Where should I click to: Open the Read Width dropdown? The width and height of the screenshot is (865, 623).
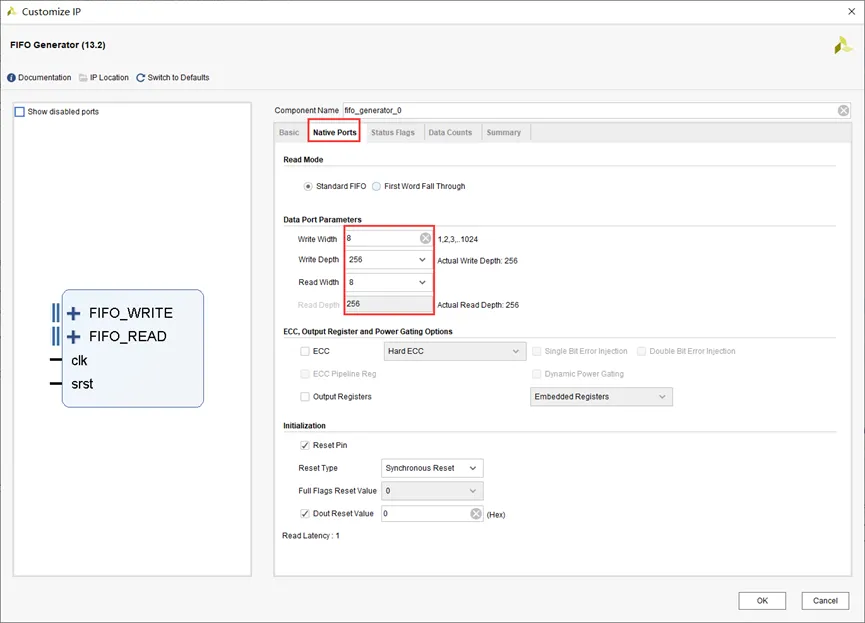point(388,283)
